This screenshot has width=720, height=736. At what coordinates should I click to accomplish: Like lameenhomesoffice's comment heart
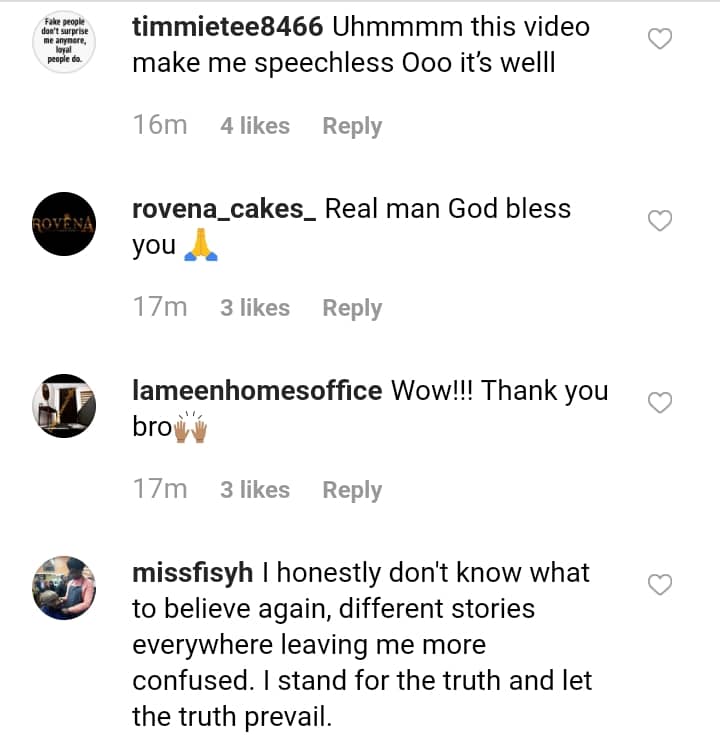(x=660, y=403)
